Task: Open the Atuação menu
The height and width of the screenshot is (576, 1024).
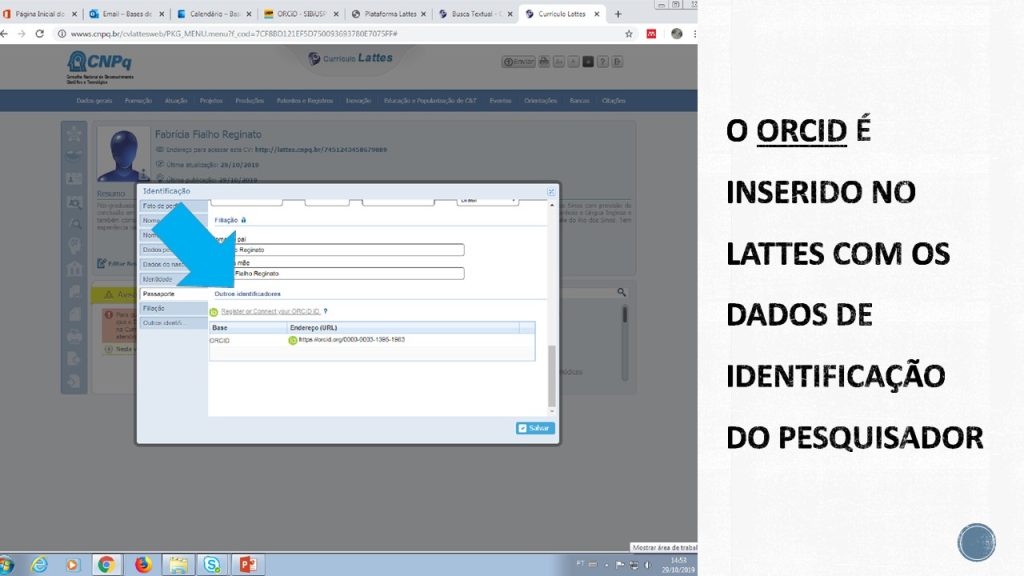Action: tap(176, 101)
